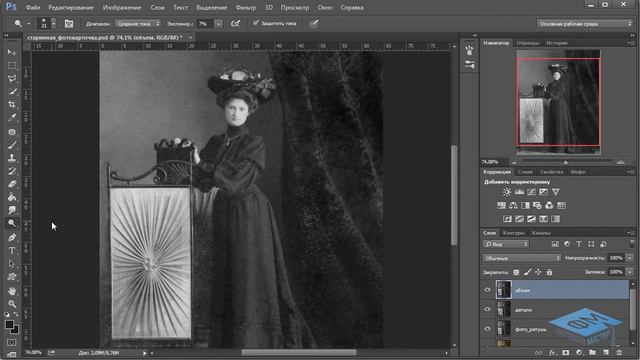Select the Healing Brush tool

pyautogui.click(x=12, y=132)
